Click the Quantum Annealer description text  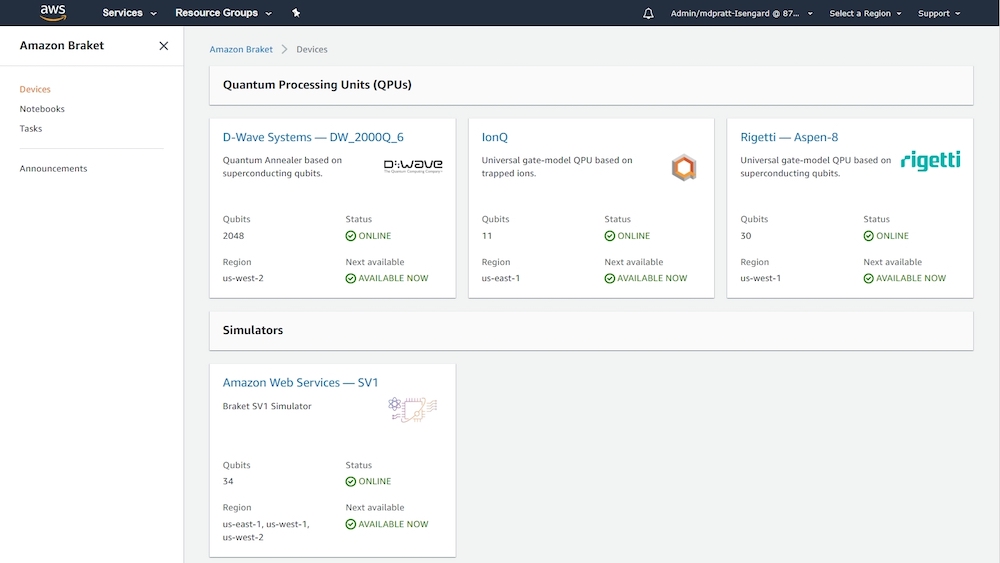coord(282,167)
